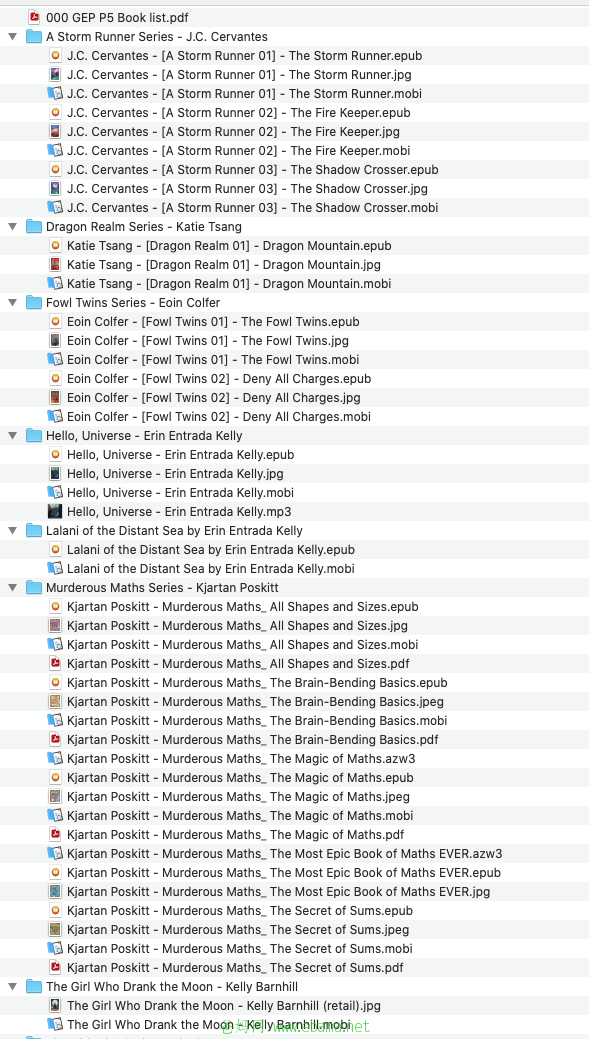
Task: Click the folder icon of Murderous Maths Series
Action: [x=34, y=588]
